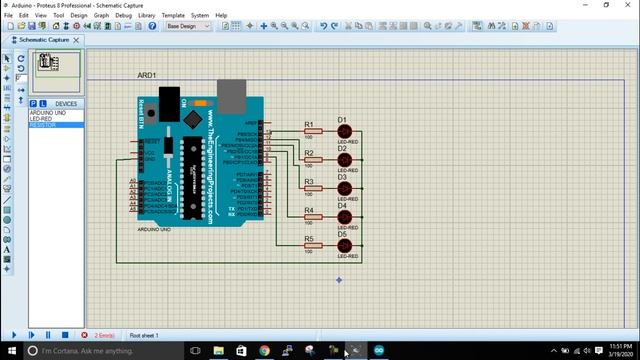Select LED D3 in the schematic
The width and height of the screenshot is (640, 360).
344,189
